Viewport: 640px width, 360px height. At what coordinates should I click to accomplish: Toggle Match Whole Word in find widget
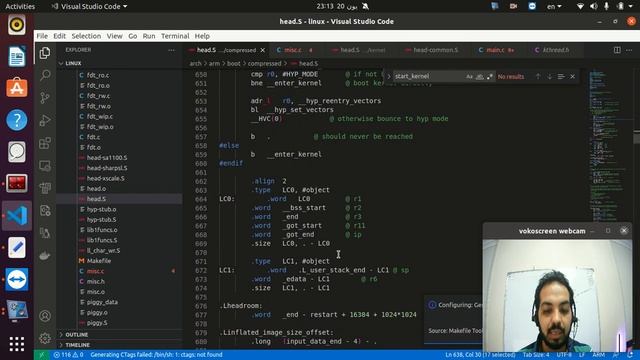coord(480,76)
